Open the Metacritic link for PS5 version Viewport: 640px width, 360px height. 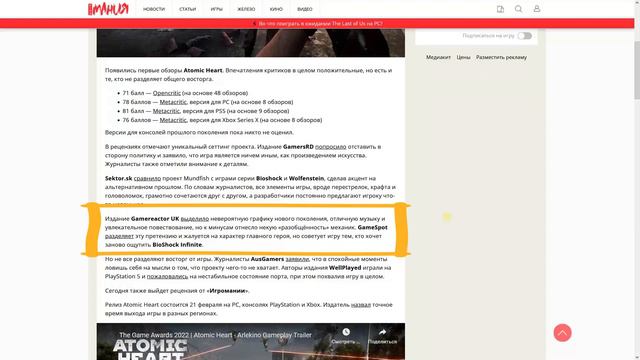166,111
